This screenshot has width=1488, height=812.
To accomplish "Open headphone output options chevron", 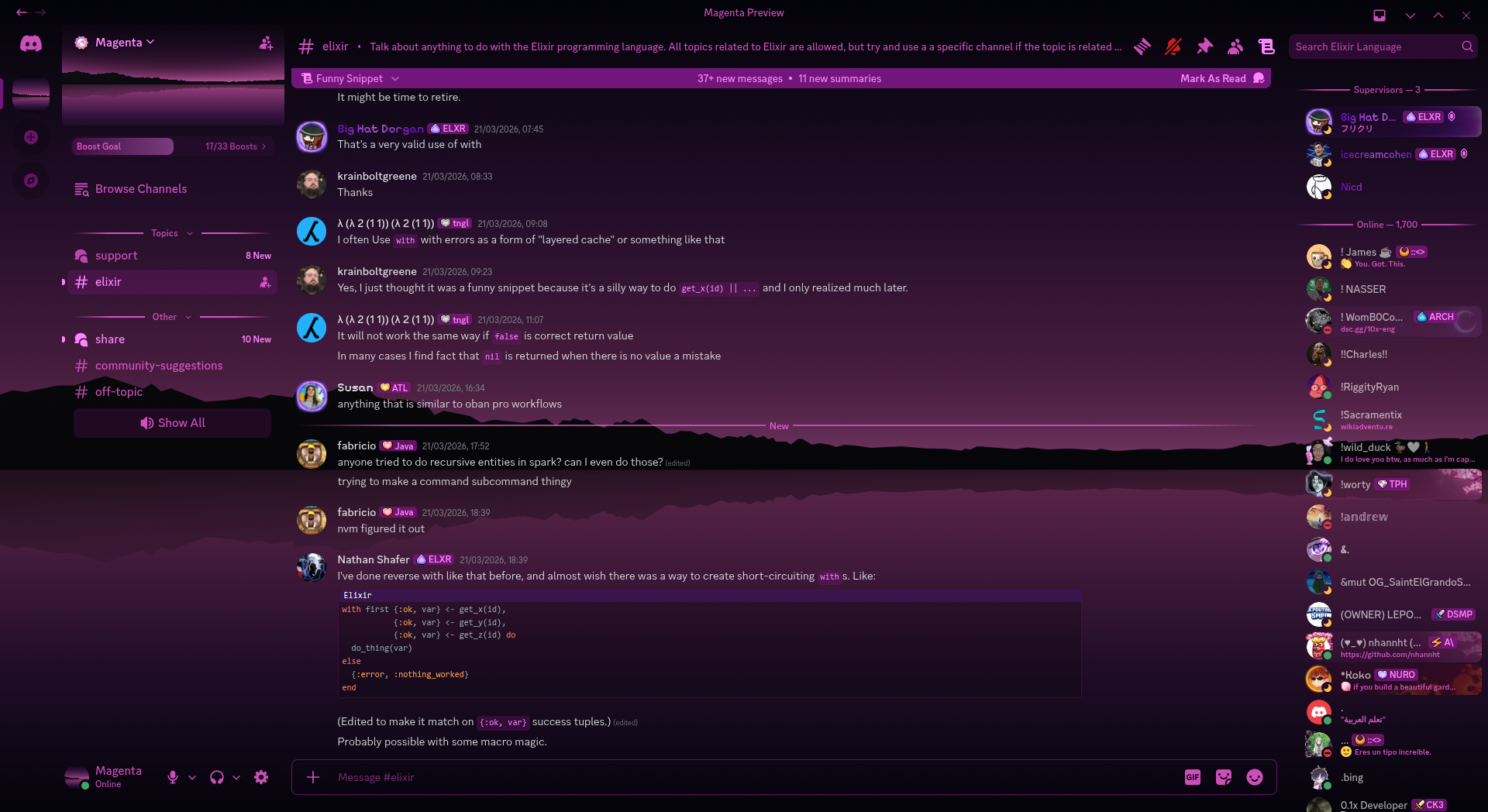I will pos(236,777).
